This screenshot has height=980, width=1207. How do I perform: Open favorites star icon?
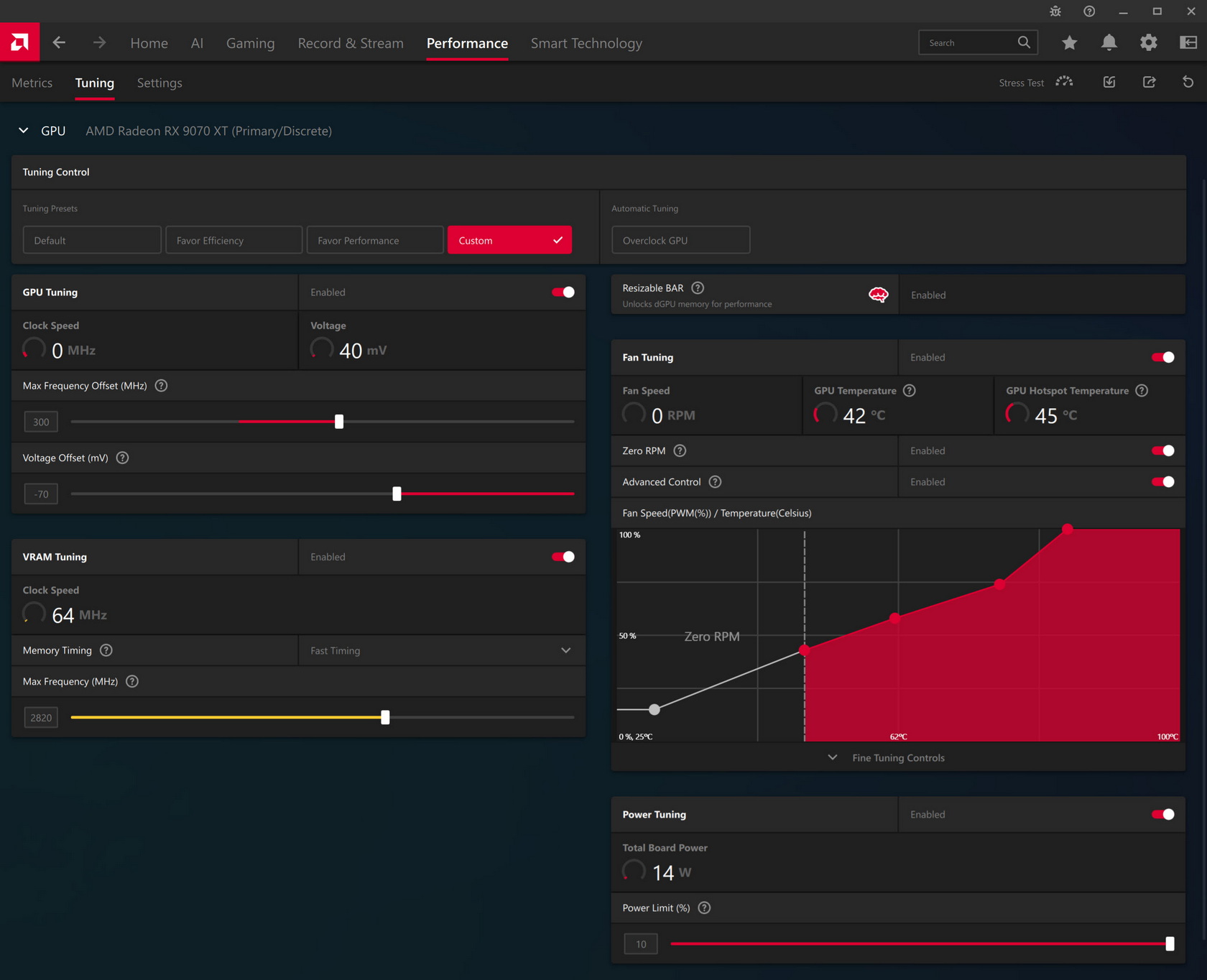click(x=1069, y=43)
